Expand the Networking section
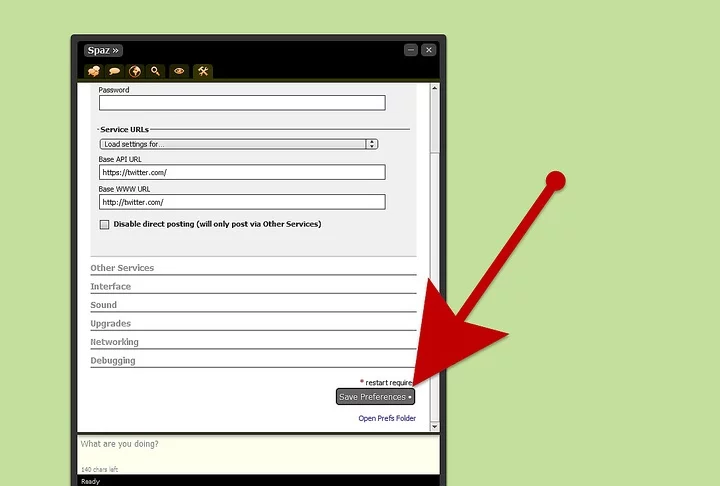Image resolution: width=720 pixels, height=486 pixels. coord(115,342)
